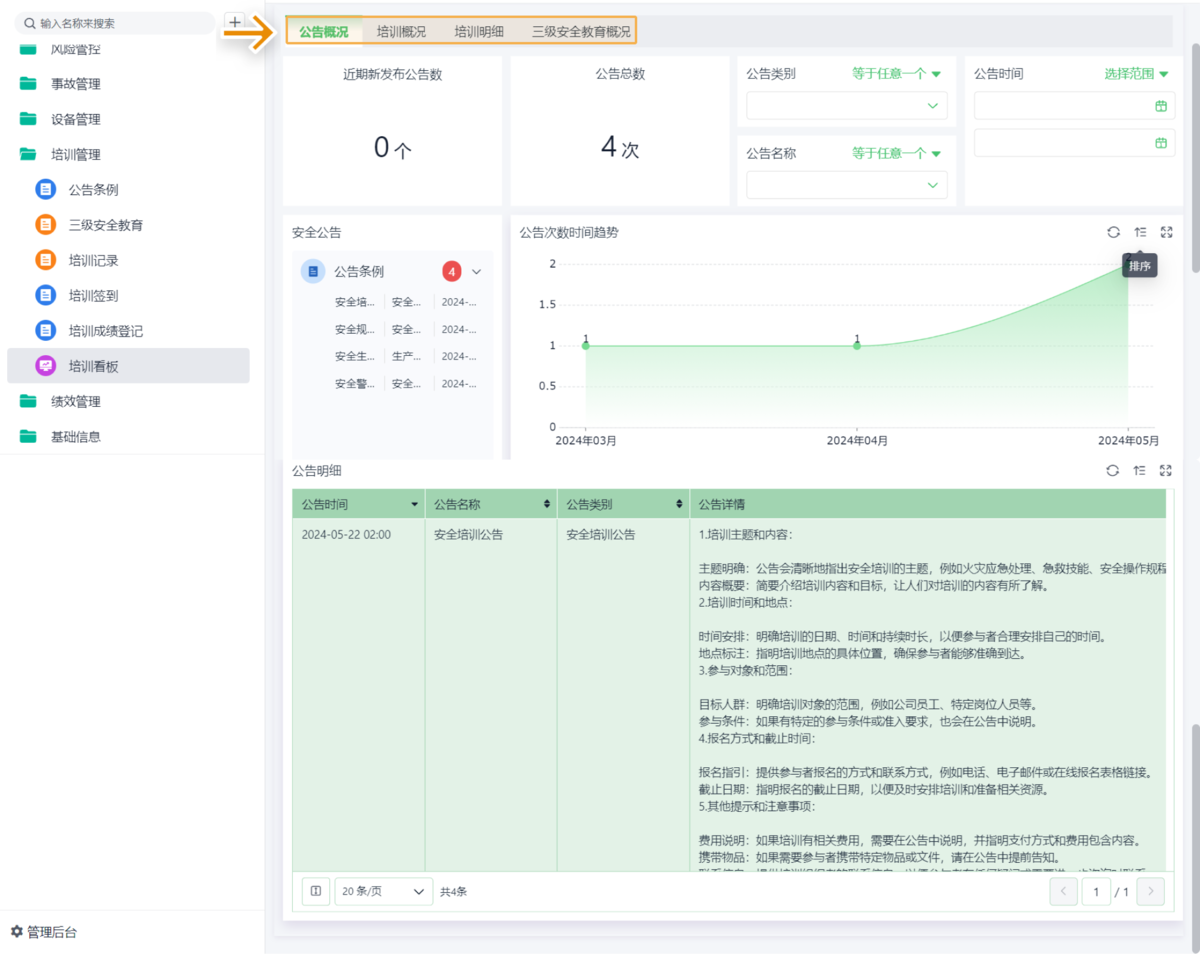Viewport: 1200px width, 954px height.
Task: Switch to 三级安全教育概况 tab
Action: pos(581,31)
